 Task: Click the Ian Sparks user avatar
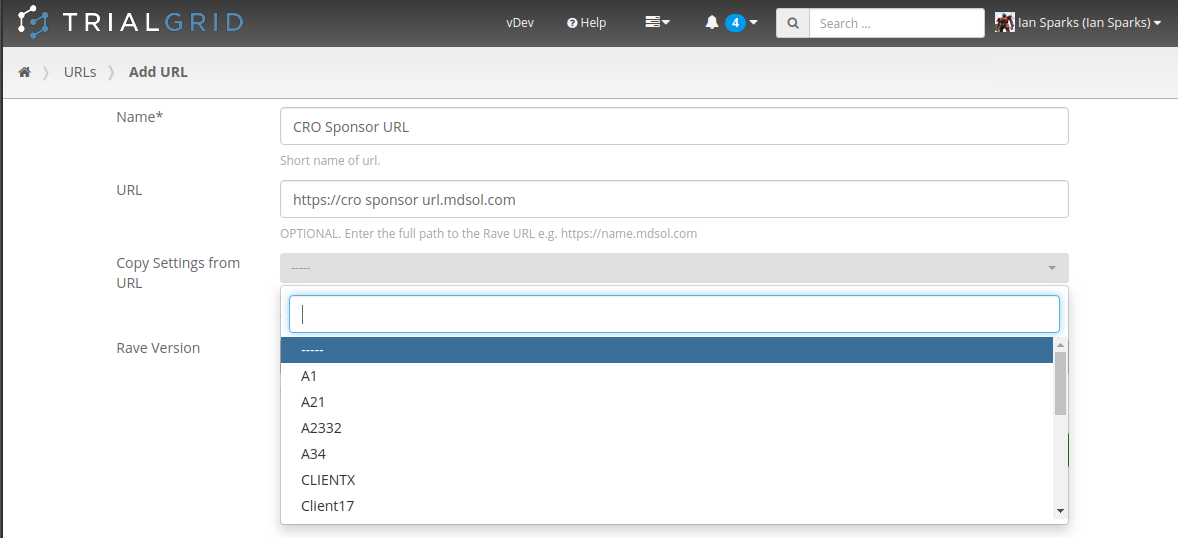[1004, 22]
